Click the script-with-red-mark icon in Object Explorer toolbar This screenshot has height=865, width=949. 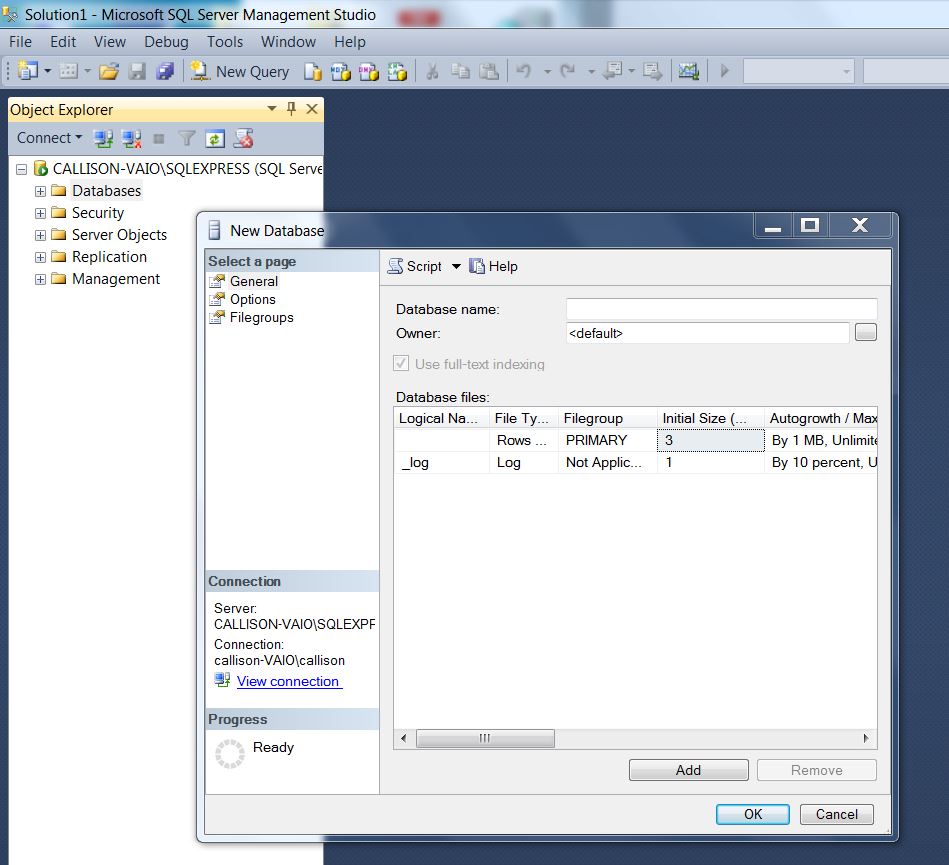point(244,139)
